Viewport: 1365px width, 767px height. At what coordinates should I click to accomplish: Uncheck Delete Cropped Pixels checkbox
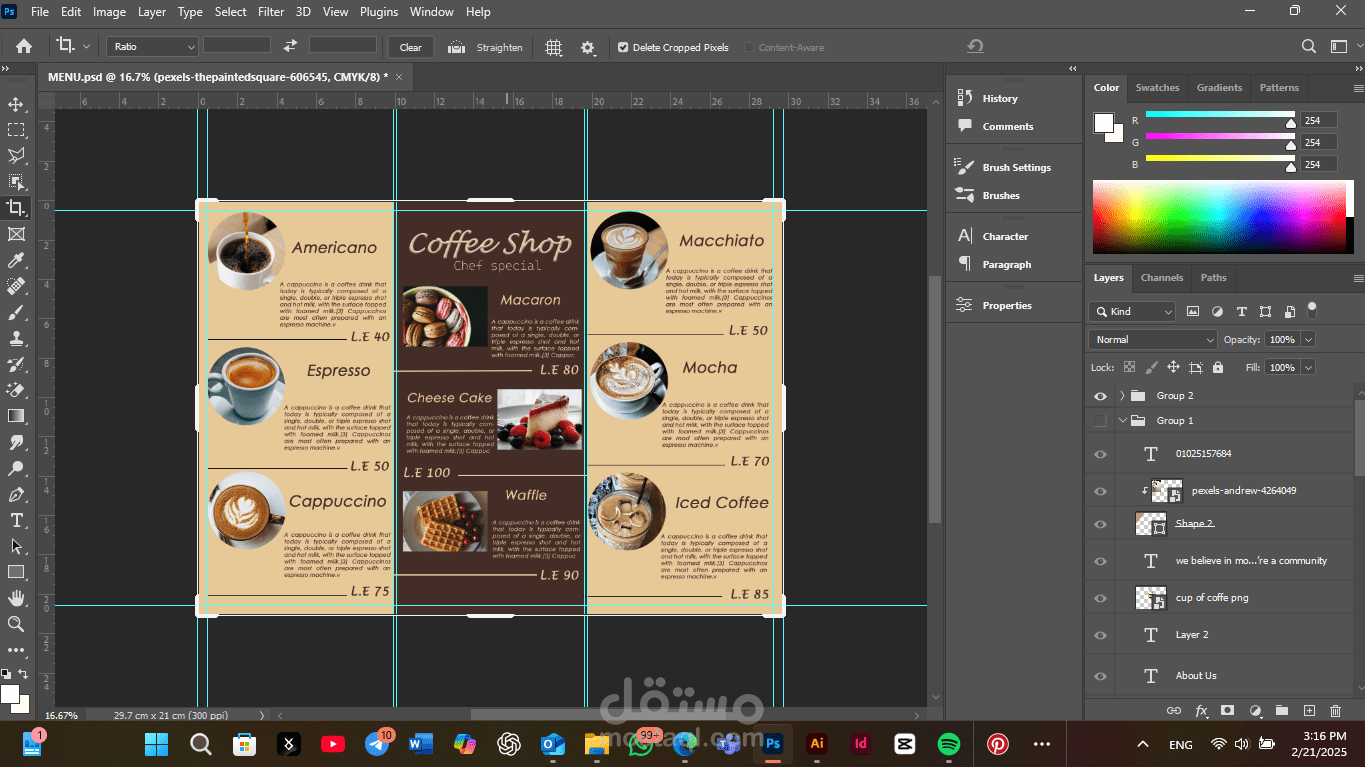point(623,47)
